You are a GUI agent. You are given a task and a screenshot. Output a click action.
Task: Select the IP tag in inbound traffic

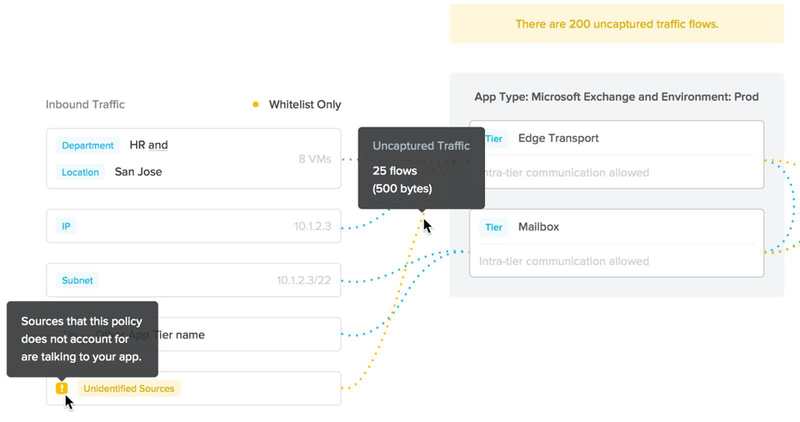[66, 226]
